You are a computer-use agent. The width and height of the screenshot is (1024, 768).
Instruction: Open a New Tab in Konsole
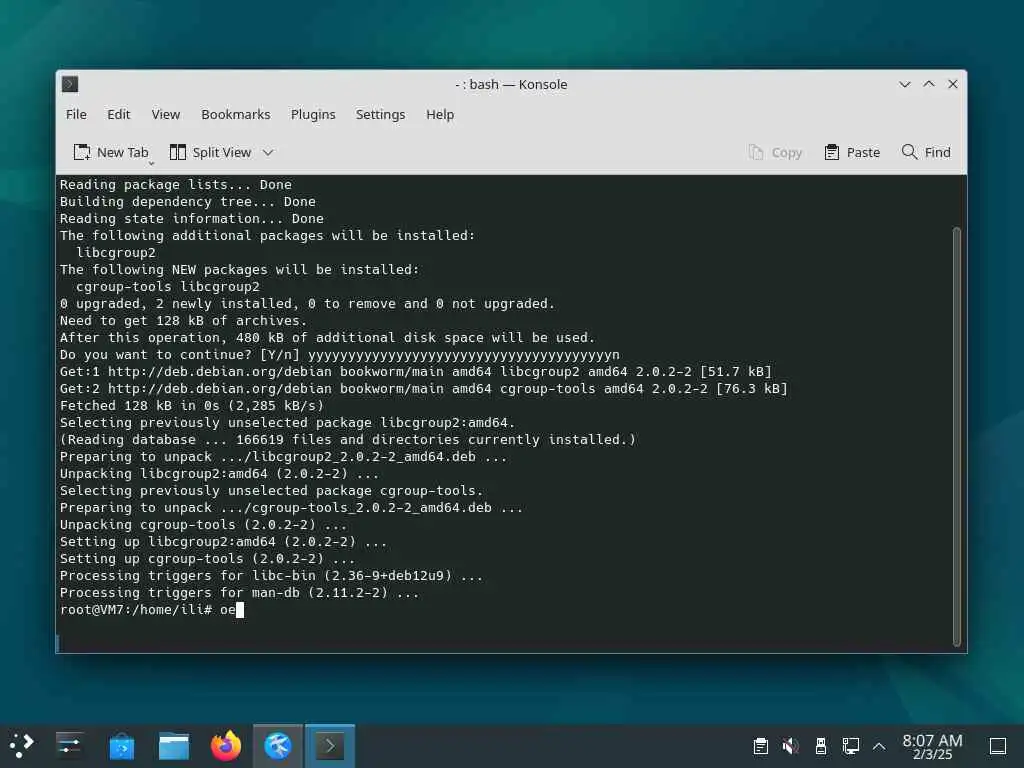pyautogui.click(x=111, y=152)
